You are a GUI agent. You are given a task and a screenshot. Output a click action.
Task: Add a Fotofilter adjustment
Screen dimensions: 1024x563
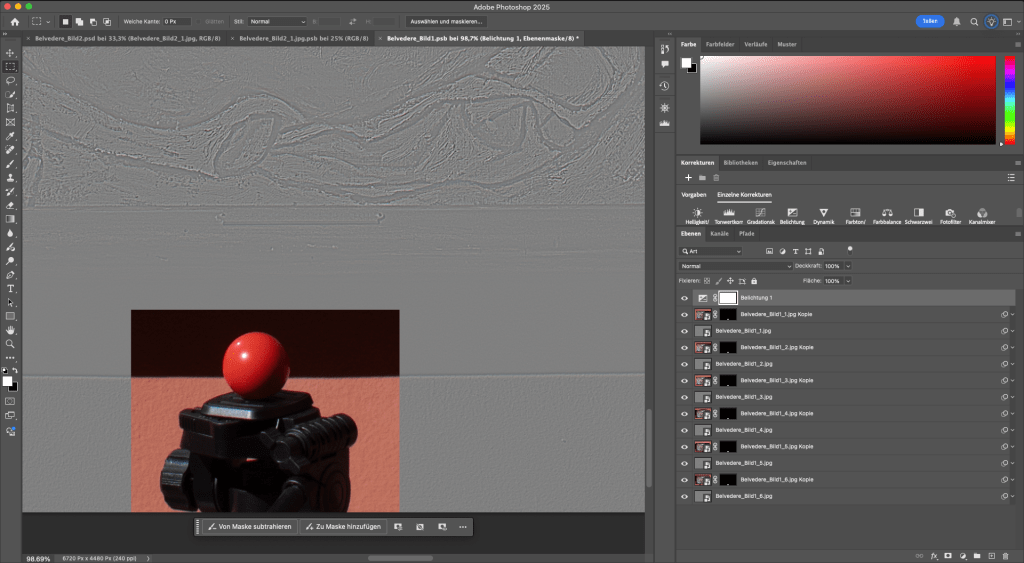pyautogui.click(x=950, y=213)
